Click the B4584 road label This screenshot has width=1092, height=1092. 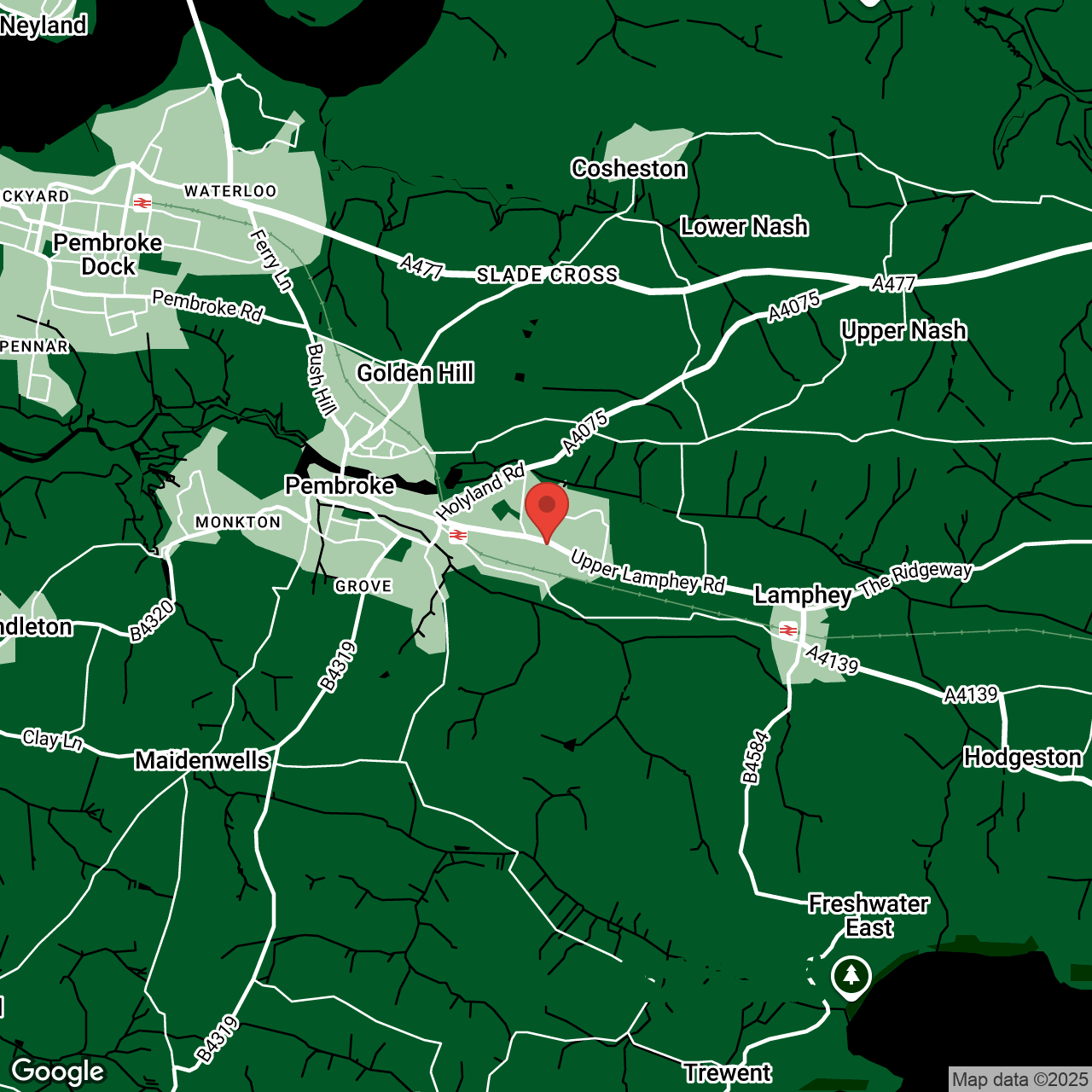pos(755,758)
